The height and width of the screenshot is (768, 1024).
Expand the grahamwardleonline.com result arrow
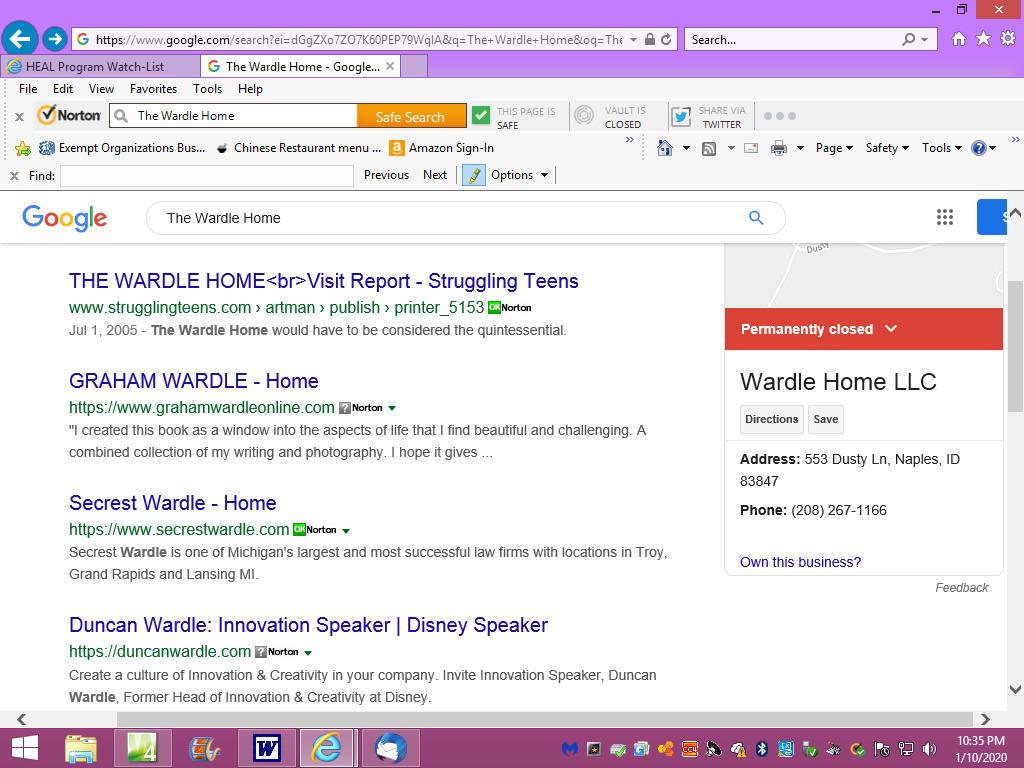[x=392, y=408]
